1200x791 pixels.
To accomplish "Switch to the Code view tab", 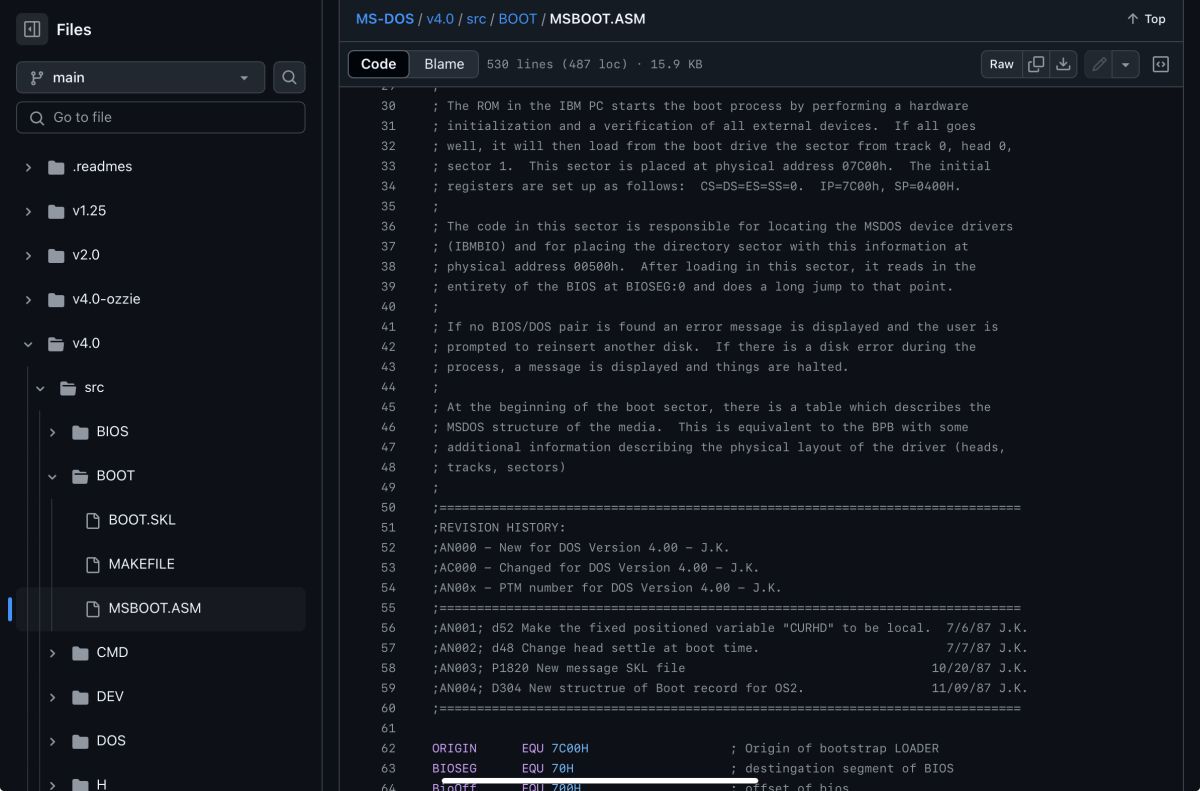I will point(378,64).
